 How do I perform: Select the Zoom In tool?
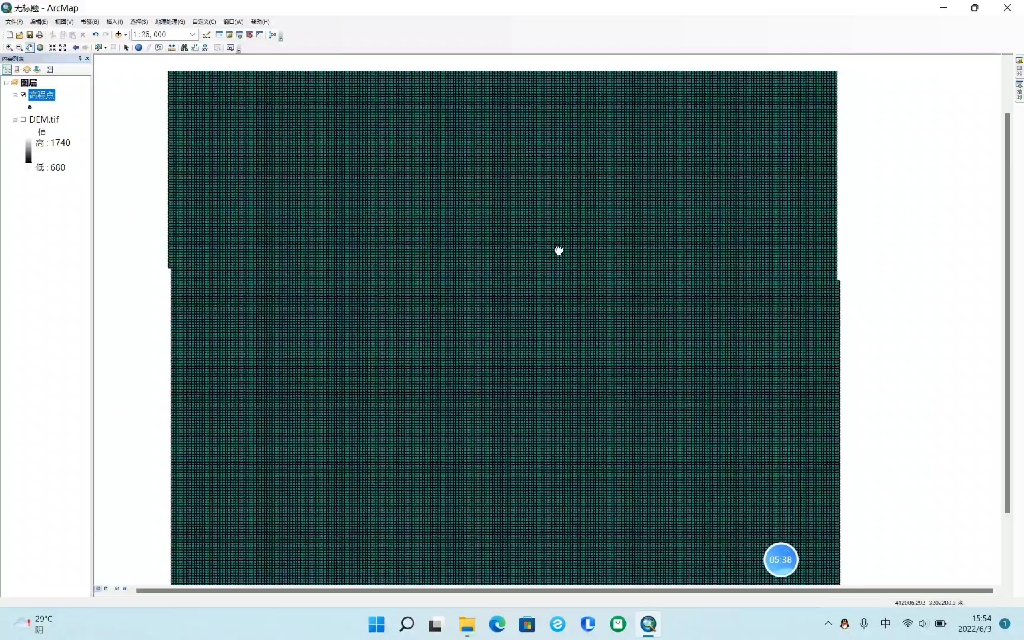[x=8, y=46]
